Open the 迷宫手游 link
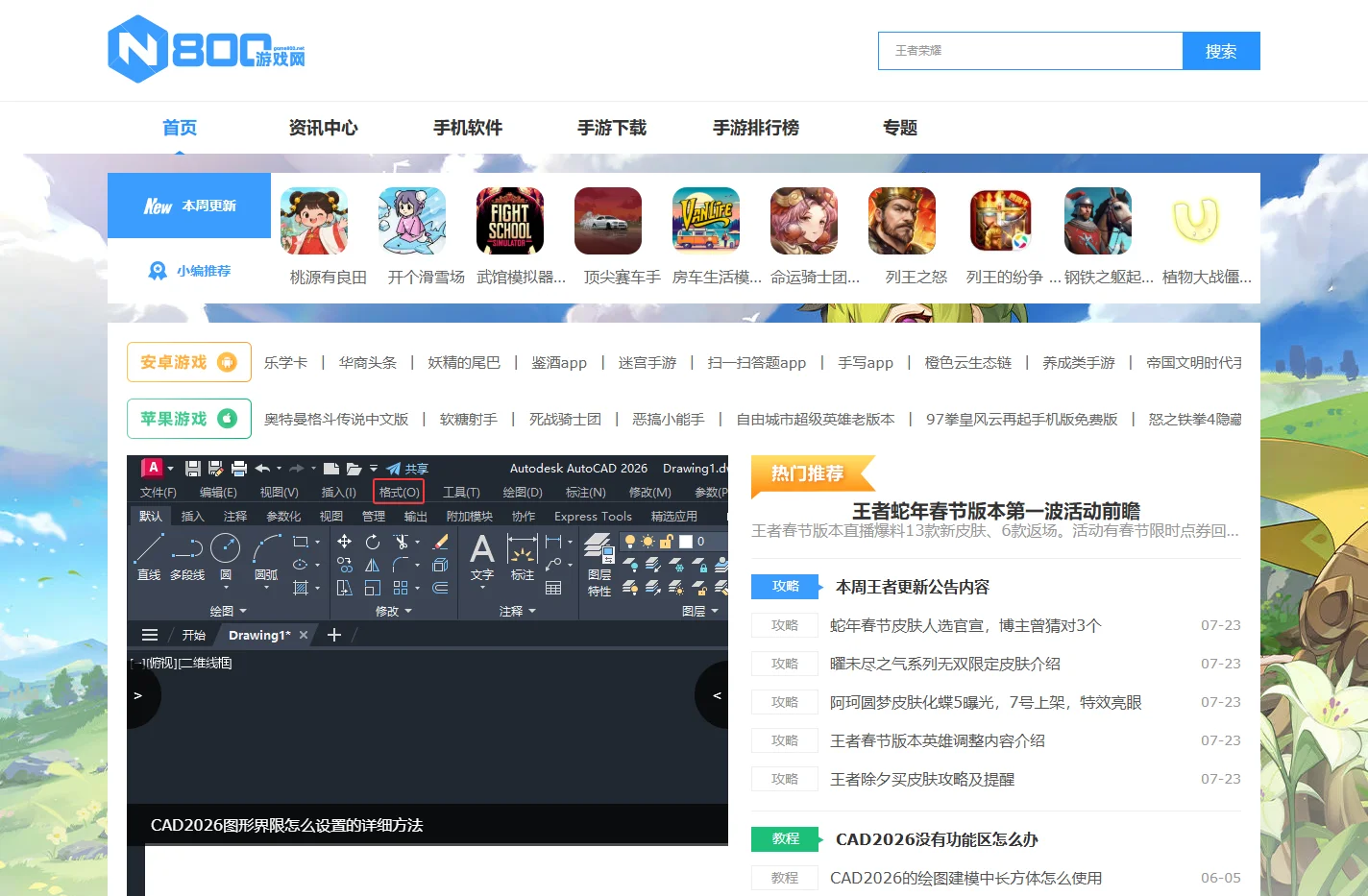This screenshot has width=1368, height=896. pos(647,362)
